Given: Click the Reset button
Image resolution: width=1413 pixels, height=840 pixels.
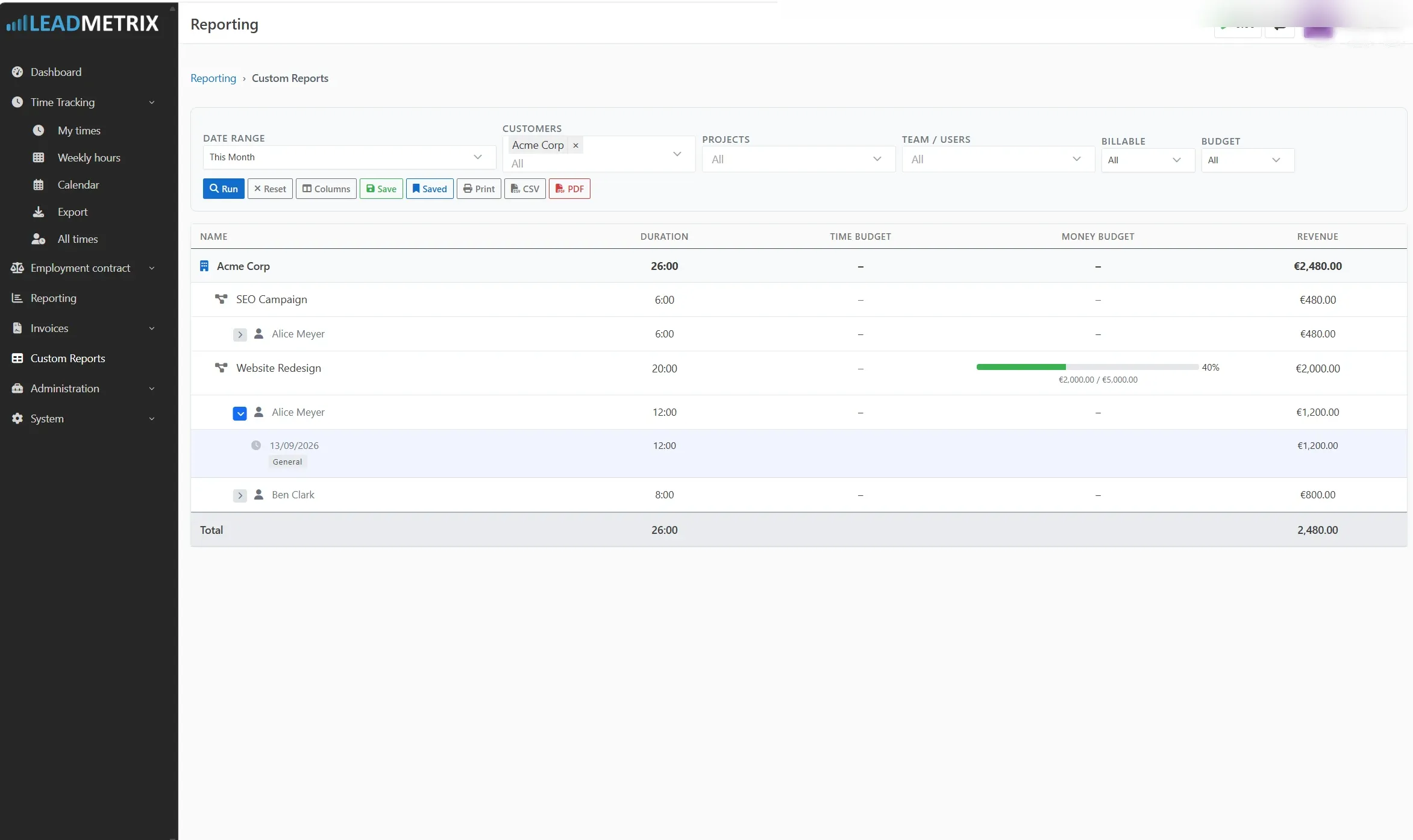Looking at the screenshot, I should [x=270, y=189].
